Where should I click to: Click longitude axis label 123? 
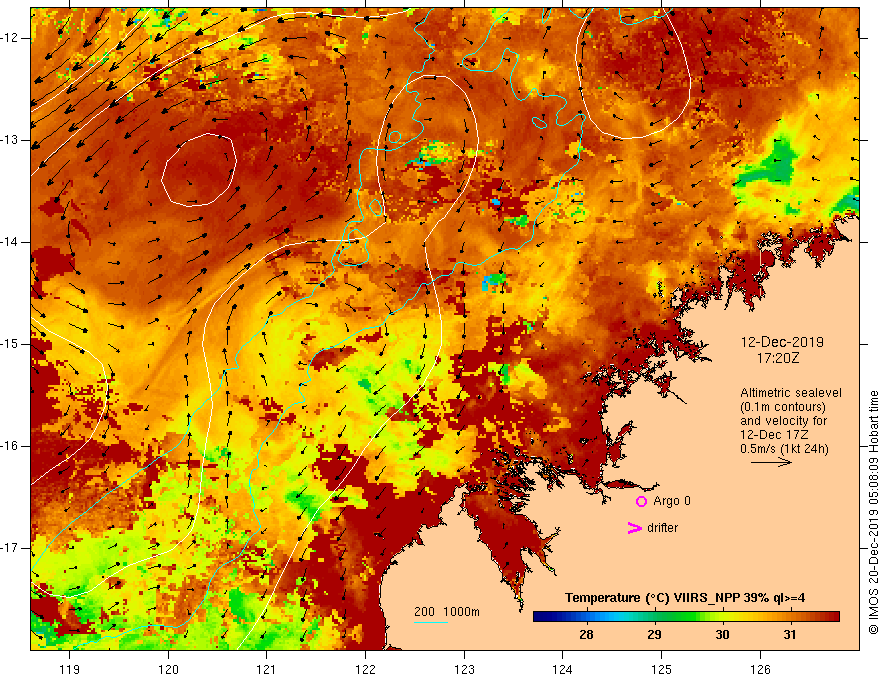(464, 669)
